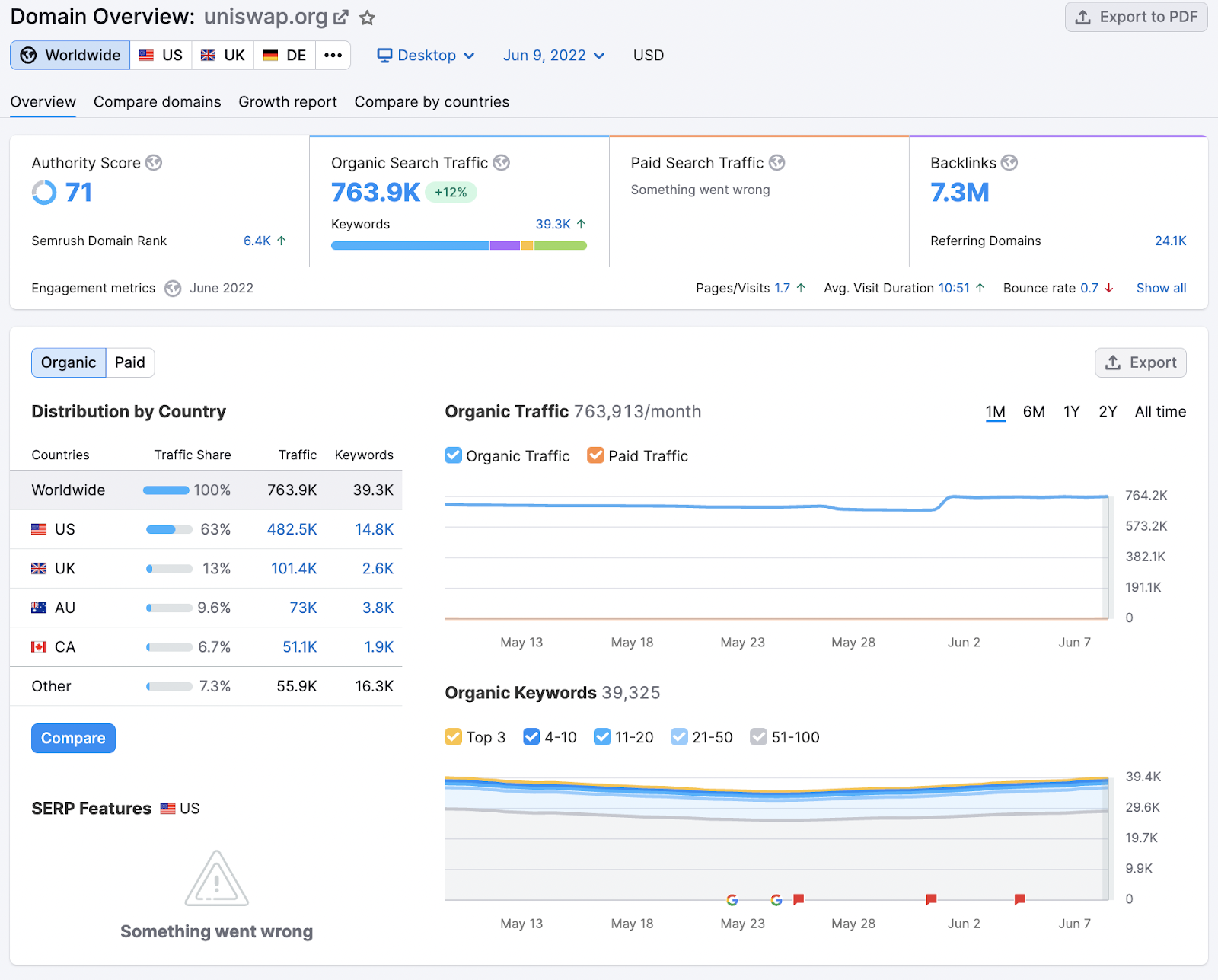This screenshot has width=1218, height=980.
Task: Select All time range
Action: 1160,412
